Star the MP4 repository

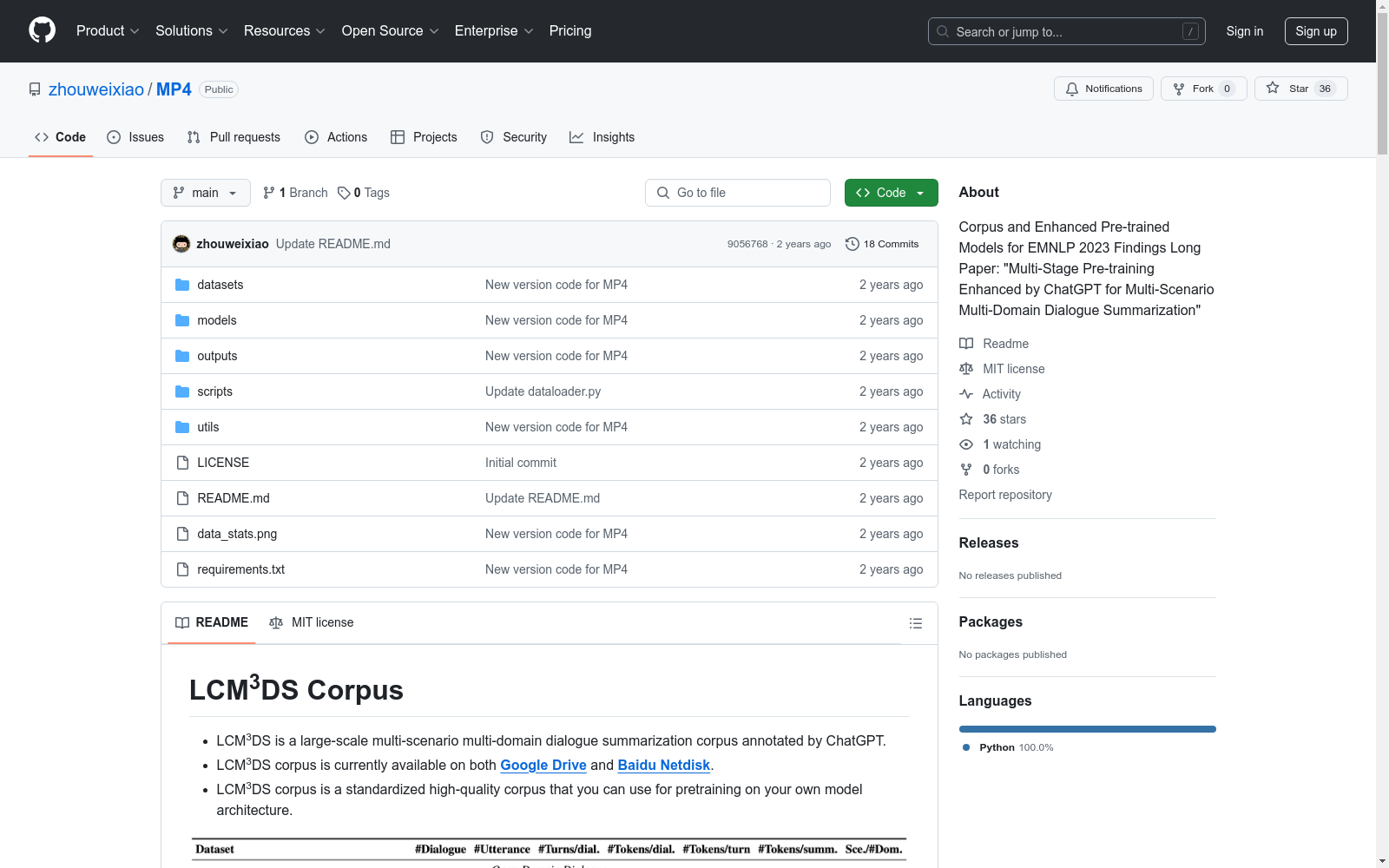pyautogui.click(x=1300, y=89)
